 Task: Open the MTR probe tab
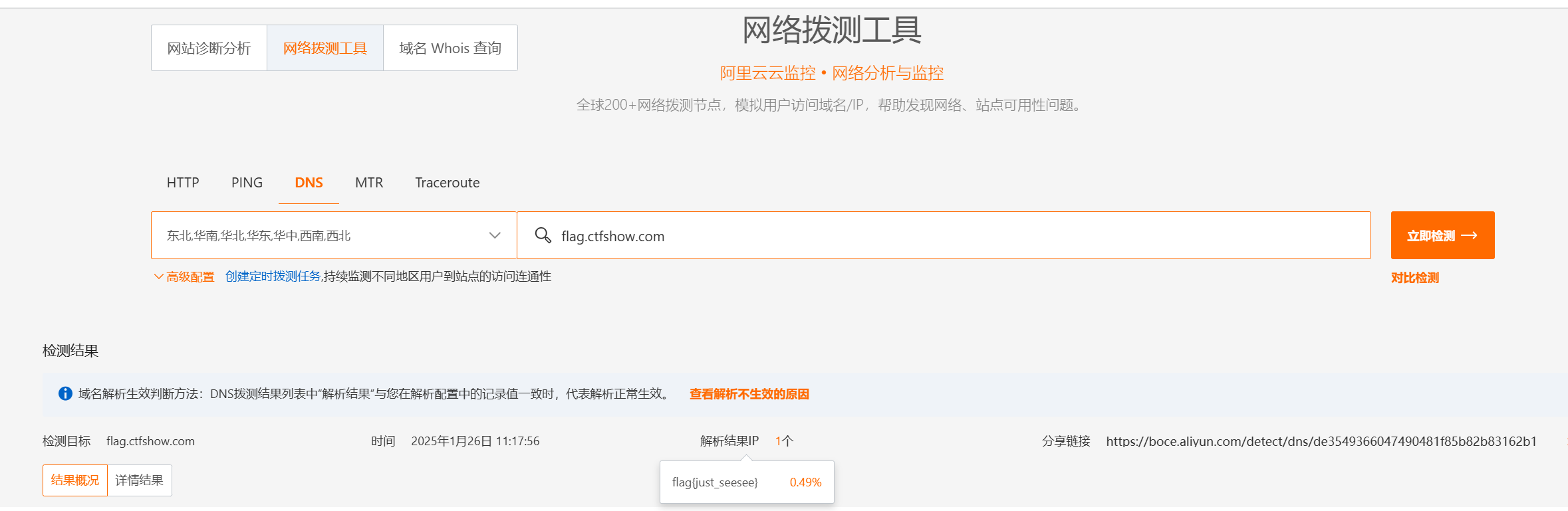[x=369, y=183]
